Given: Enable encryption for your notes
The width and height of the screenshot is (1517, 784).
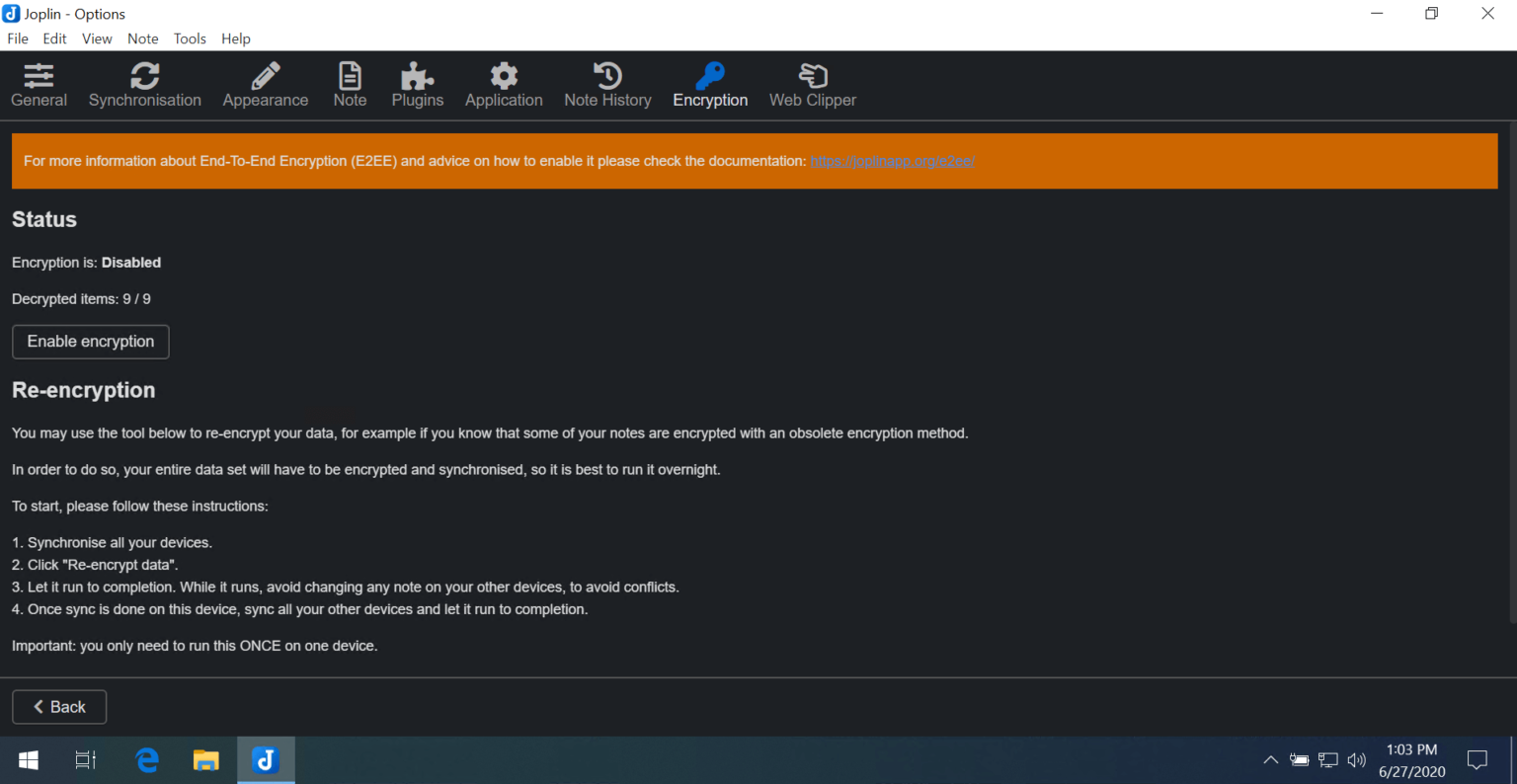Looking at the screenshot, I should tap(90, 342).
